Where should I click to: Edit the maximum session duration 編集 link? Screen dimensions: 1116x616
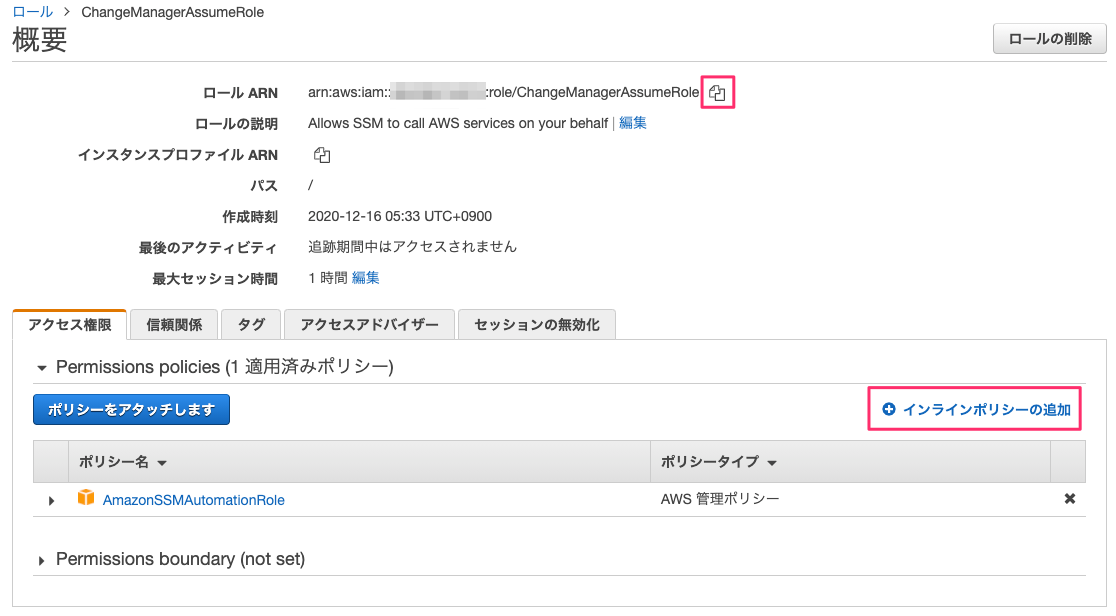(x=365, y=276)
